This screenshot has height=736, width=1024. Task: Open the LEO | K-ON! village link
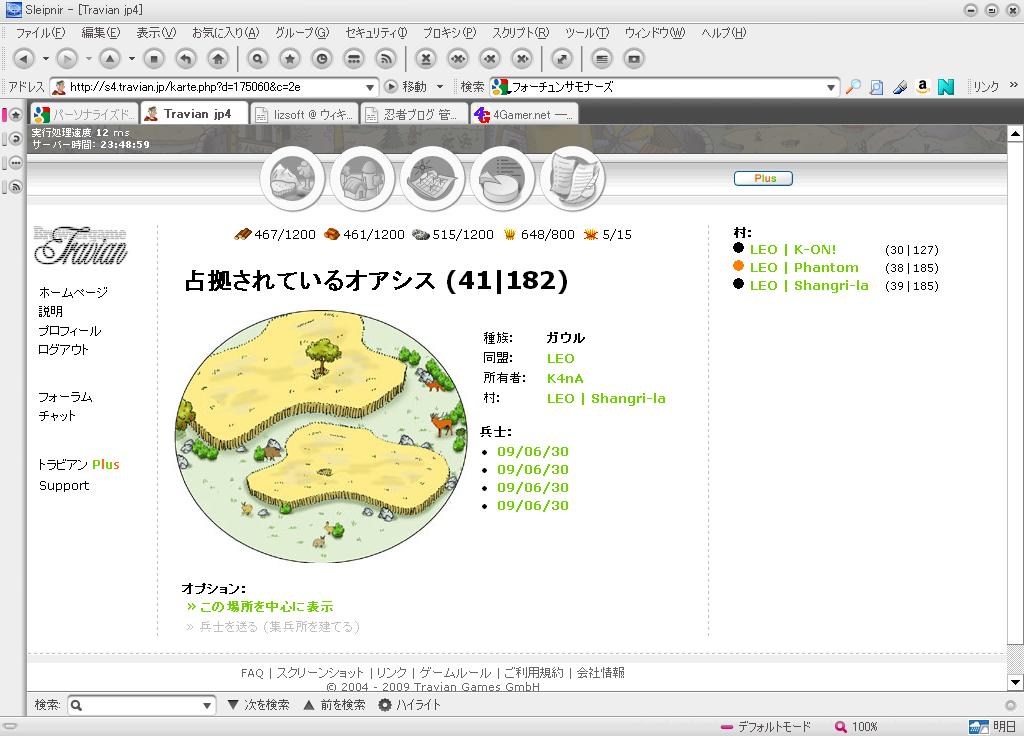(793, 249)
